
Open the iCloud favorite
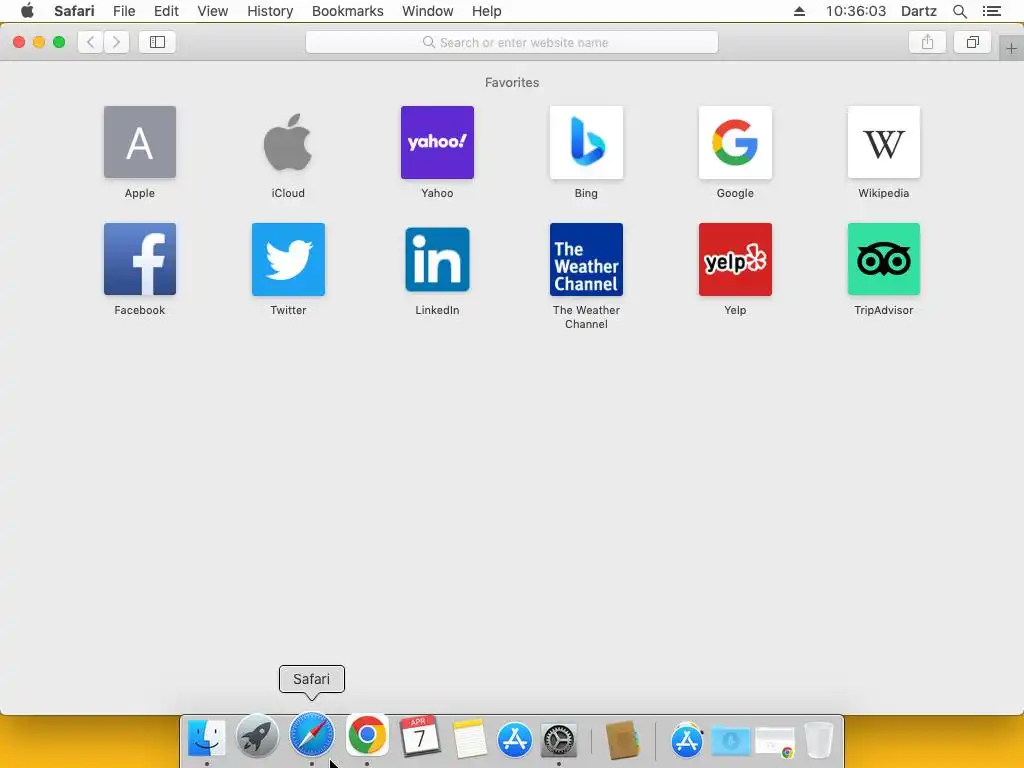point(288,142)
